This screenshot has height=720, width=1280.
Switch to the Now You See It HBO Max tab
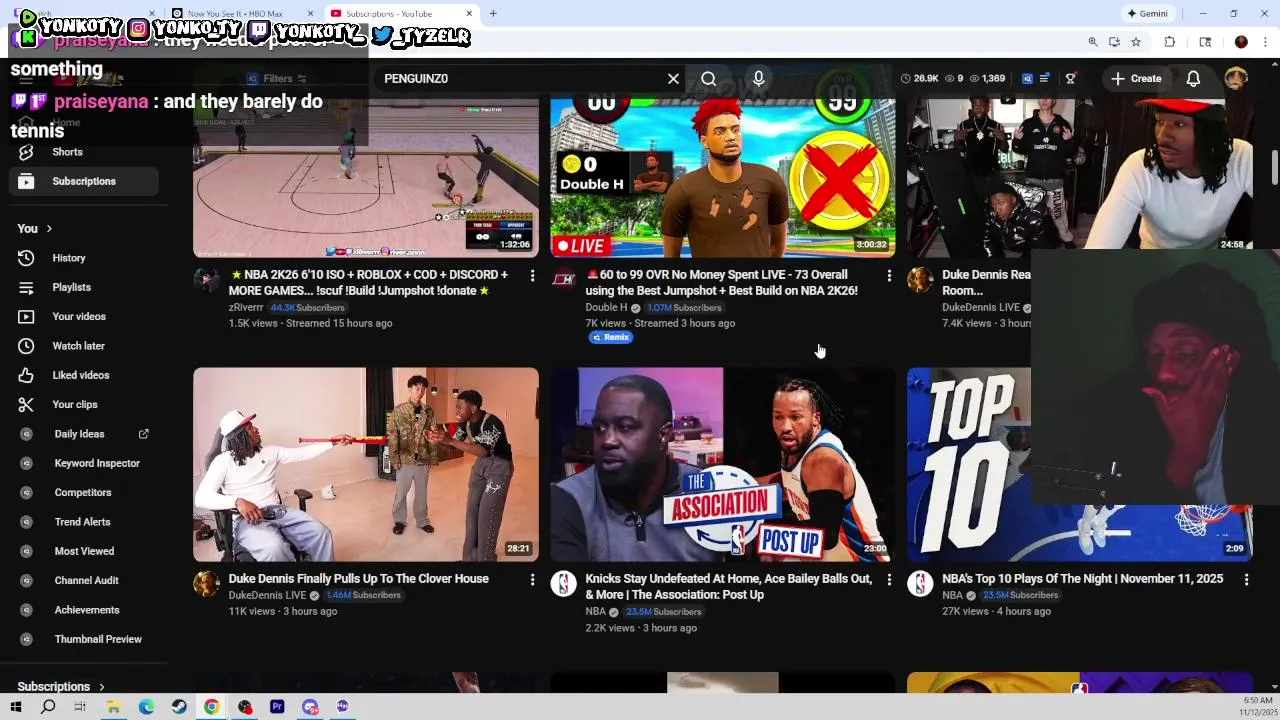click(x=240, y=13)
